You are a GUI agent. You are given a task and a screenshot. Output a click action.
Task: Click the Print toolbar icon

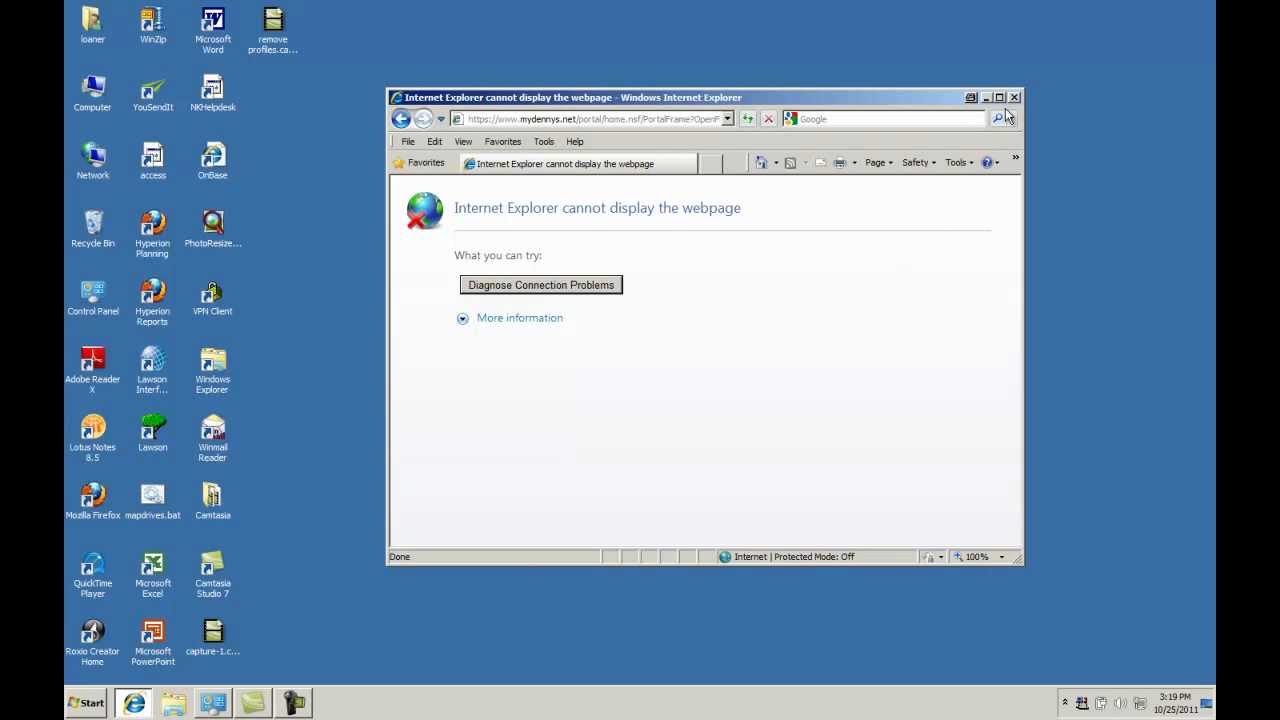(840, 163)
